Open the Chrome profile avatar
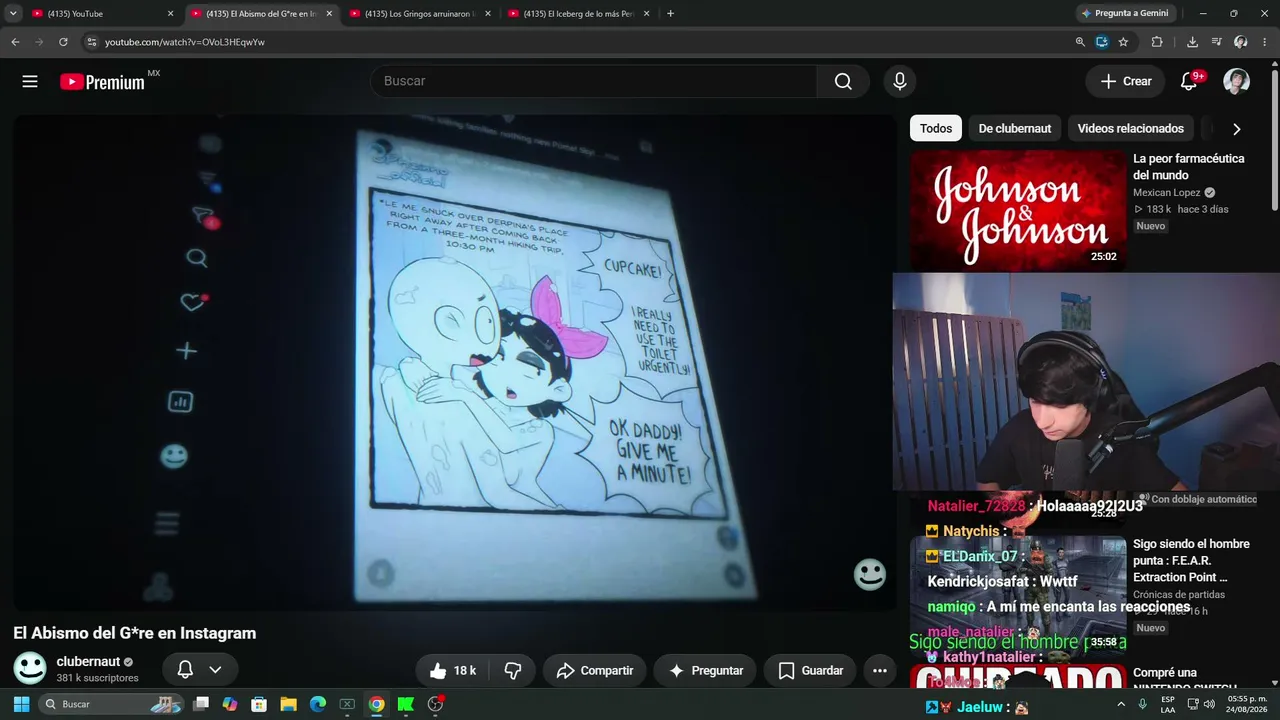 coord(1241,42)
